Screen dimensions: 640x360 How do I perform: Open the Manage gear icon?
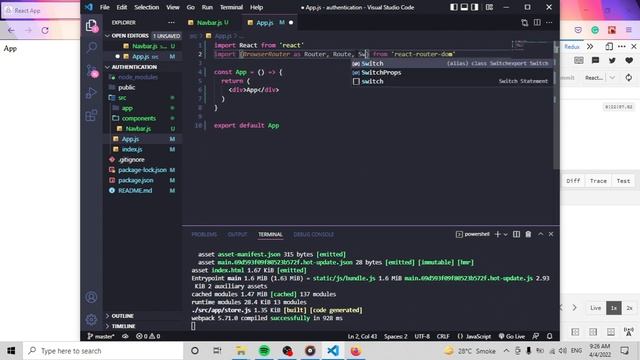click(x=91, y=319)
